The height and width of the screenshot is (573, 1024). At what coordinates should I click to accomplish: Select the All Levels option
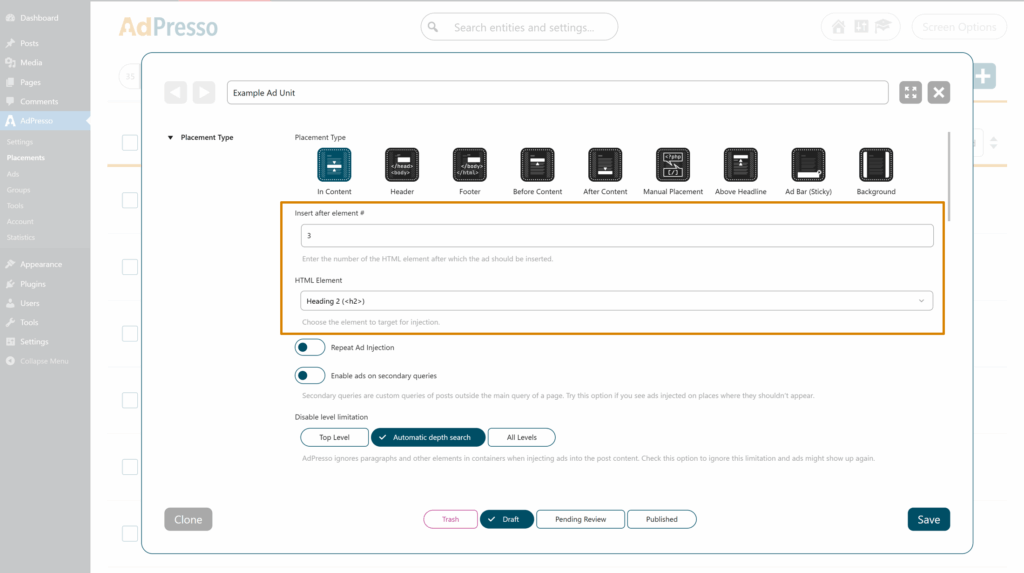[x=521, y=437]
